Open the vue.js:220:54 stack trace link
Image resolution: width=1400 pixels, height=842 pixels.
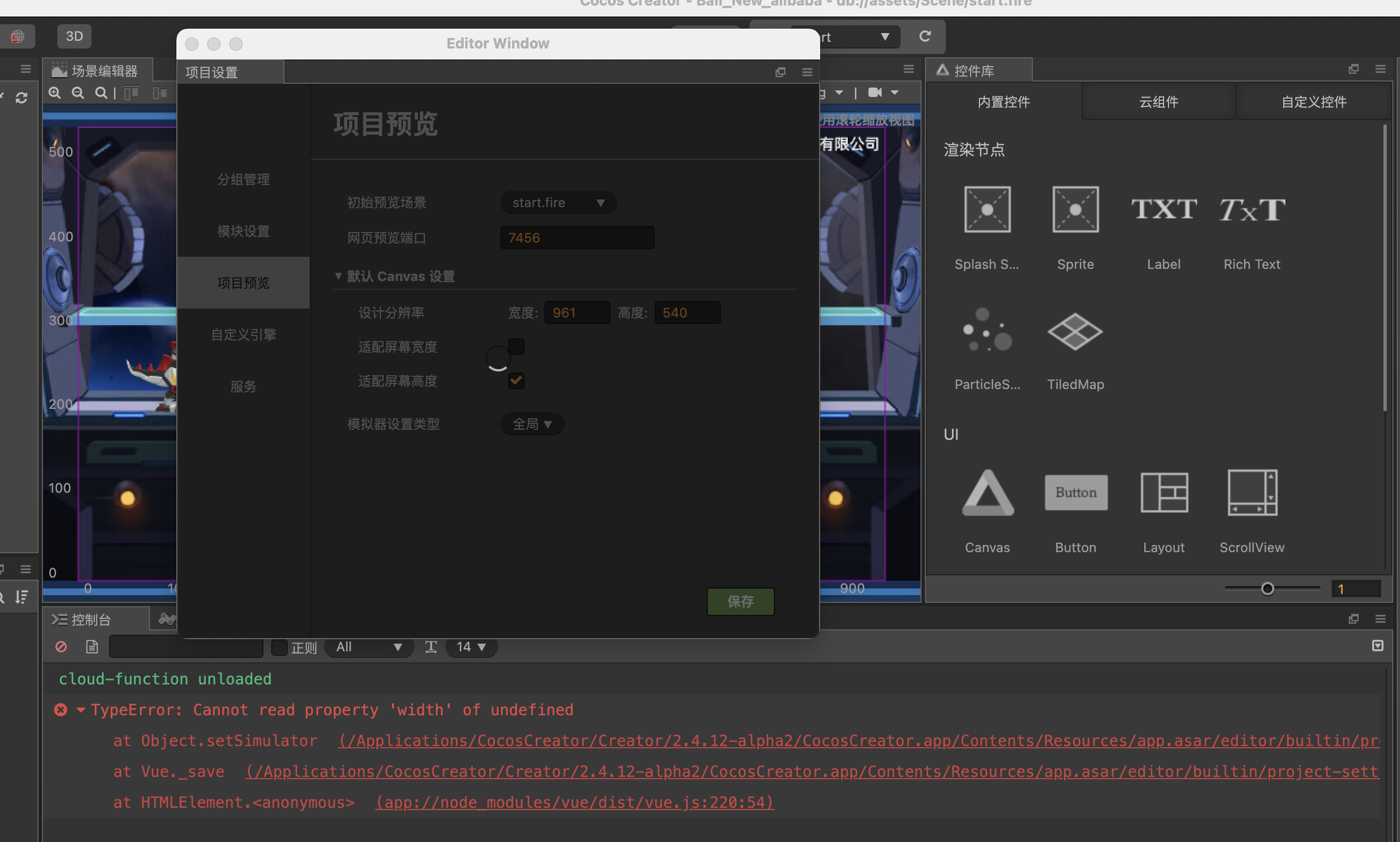pos(574,802)
